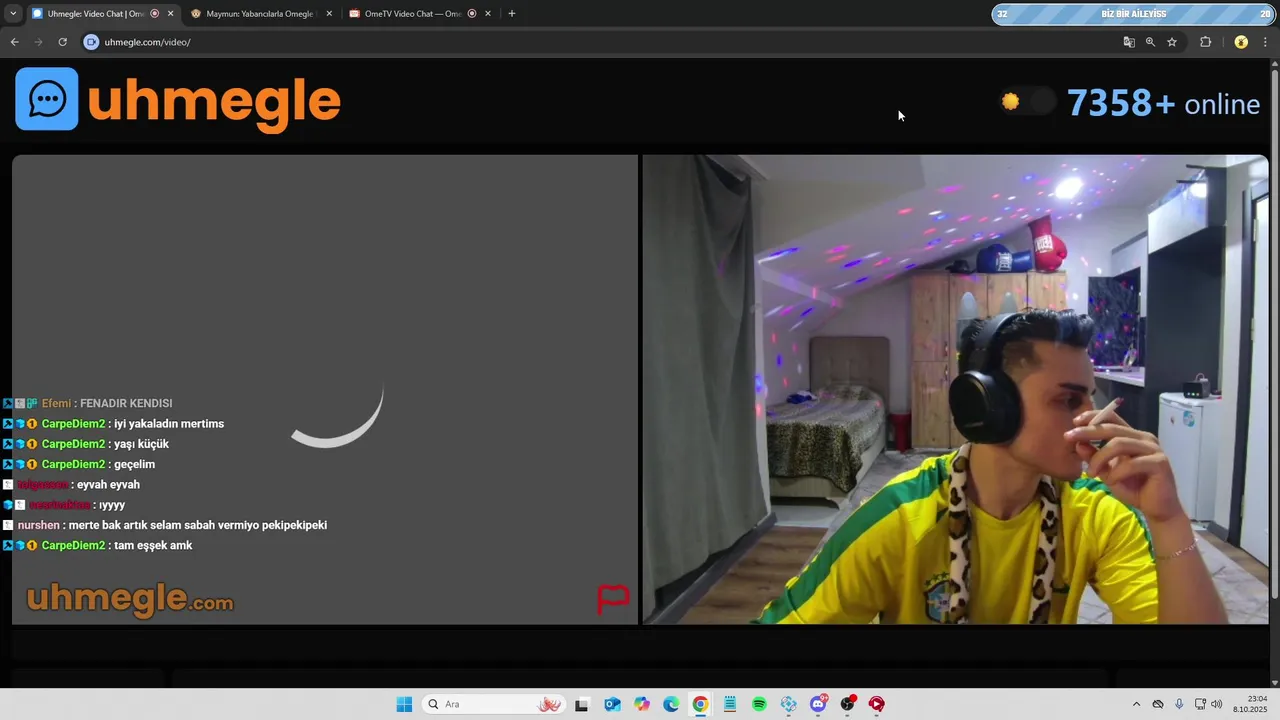
Task: Reload the current page
Action: pyautogui.click(x=62, y=42)
